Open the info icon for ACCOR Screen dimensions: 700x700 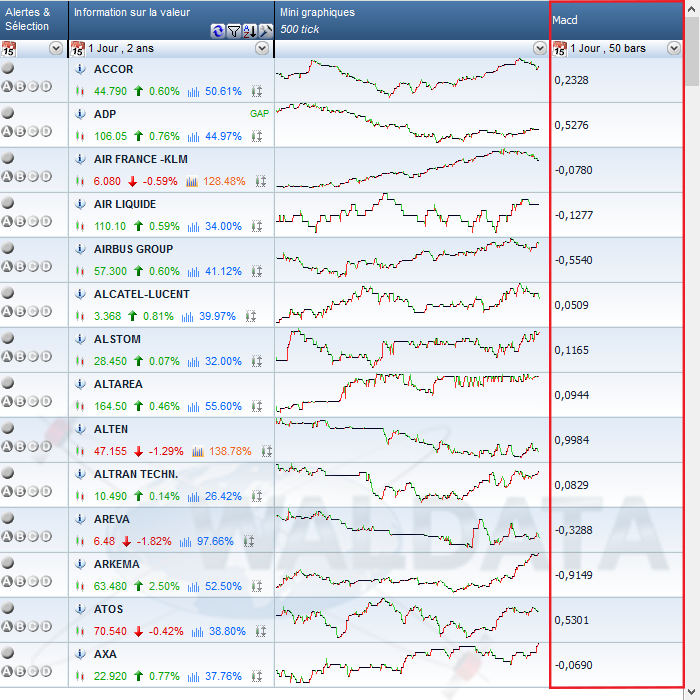point(80,69)
